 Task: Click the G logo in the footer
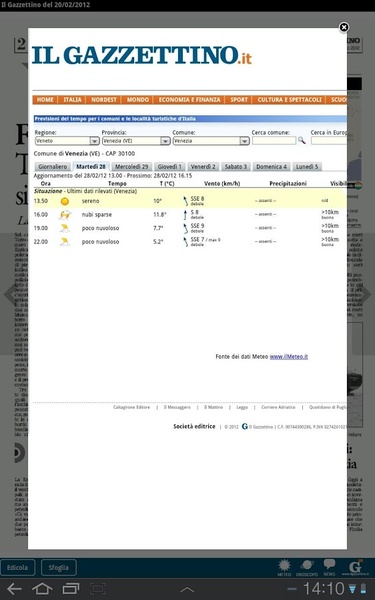point(245,426)
